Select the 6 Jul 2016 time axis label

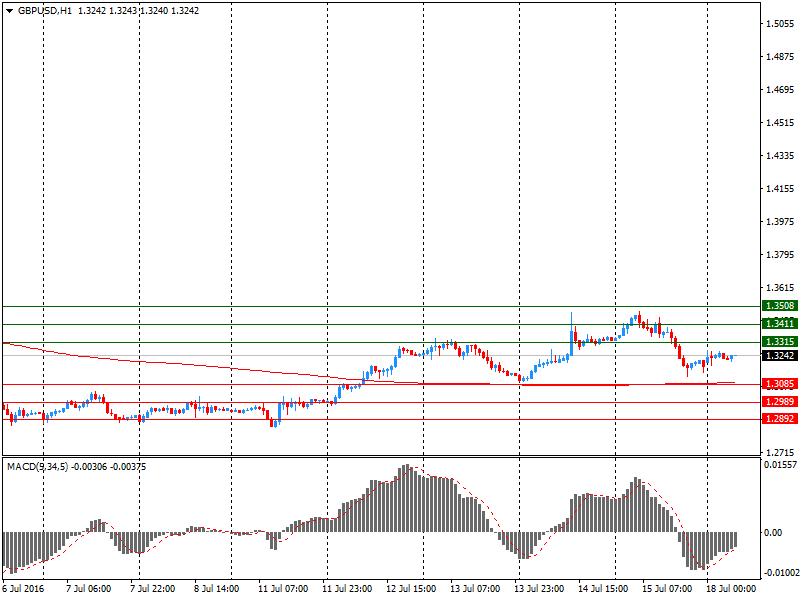23,589
